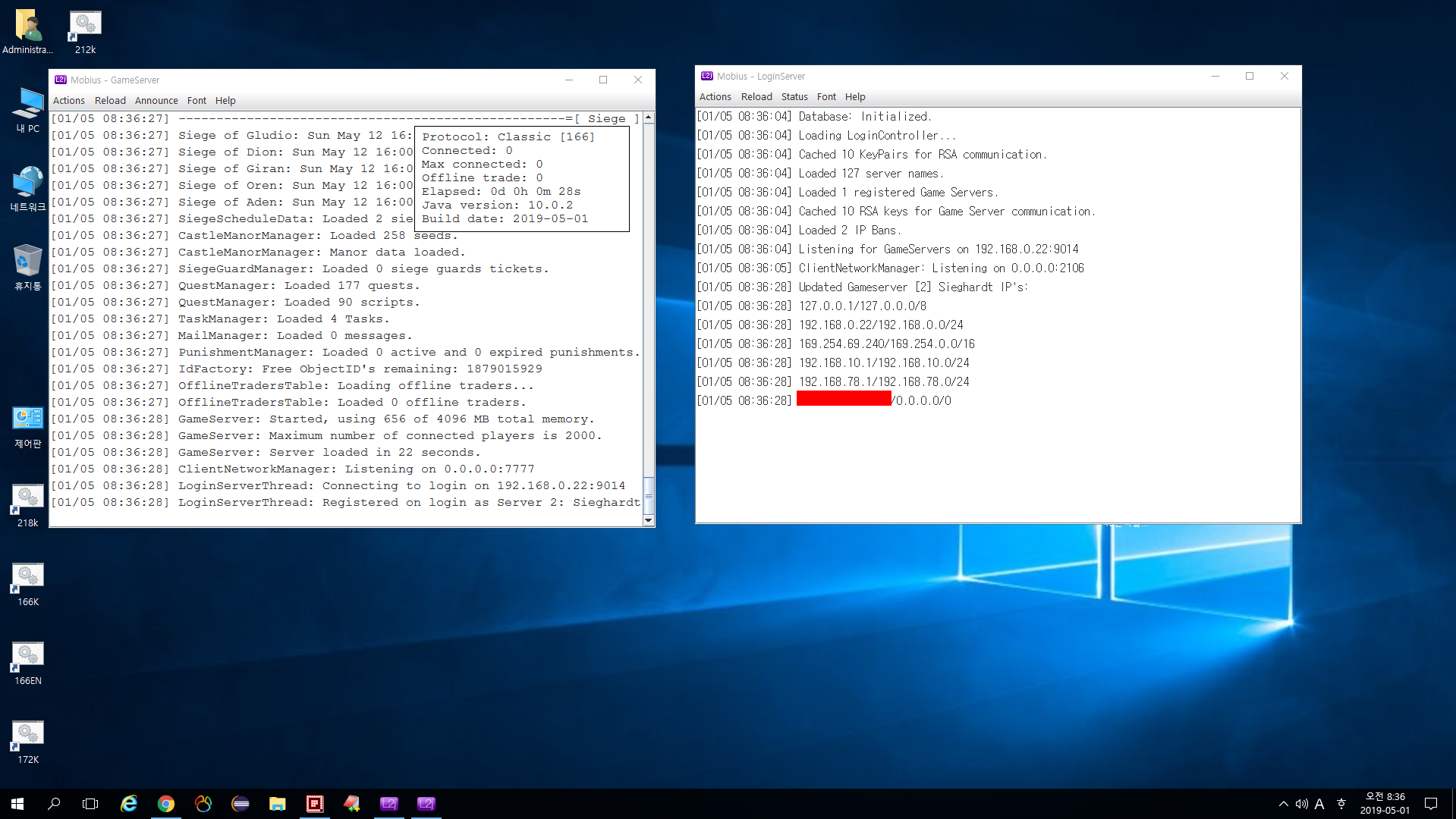Click the GameServer window L2 title icon

(x=61, y=80)
